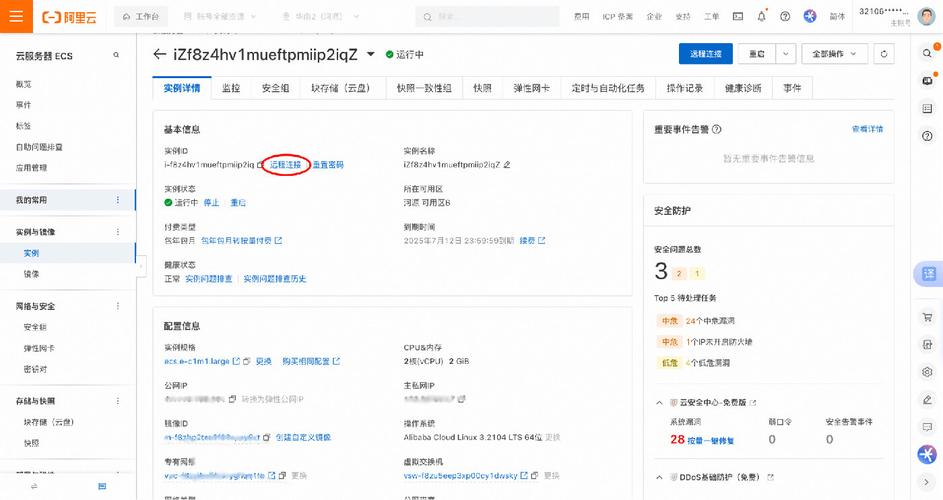Copy the private IP address

tap(461, 399)
